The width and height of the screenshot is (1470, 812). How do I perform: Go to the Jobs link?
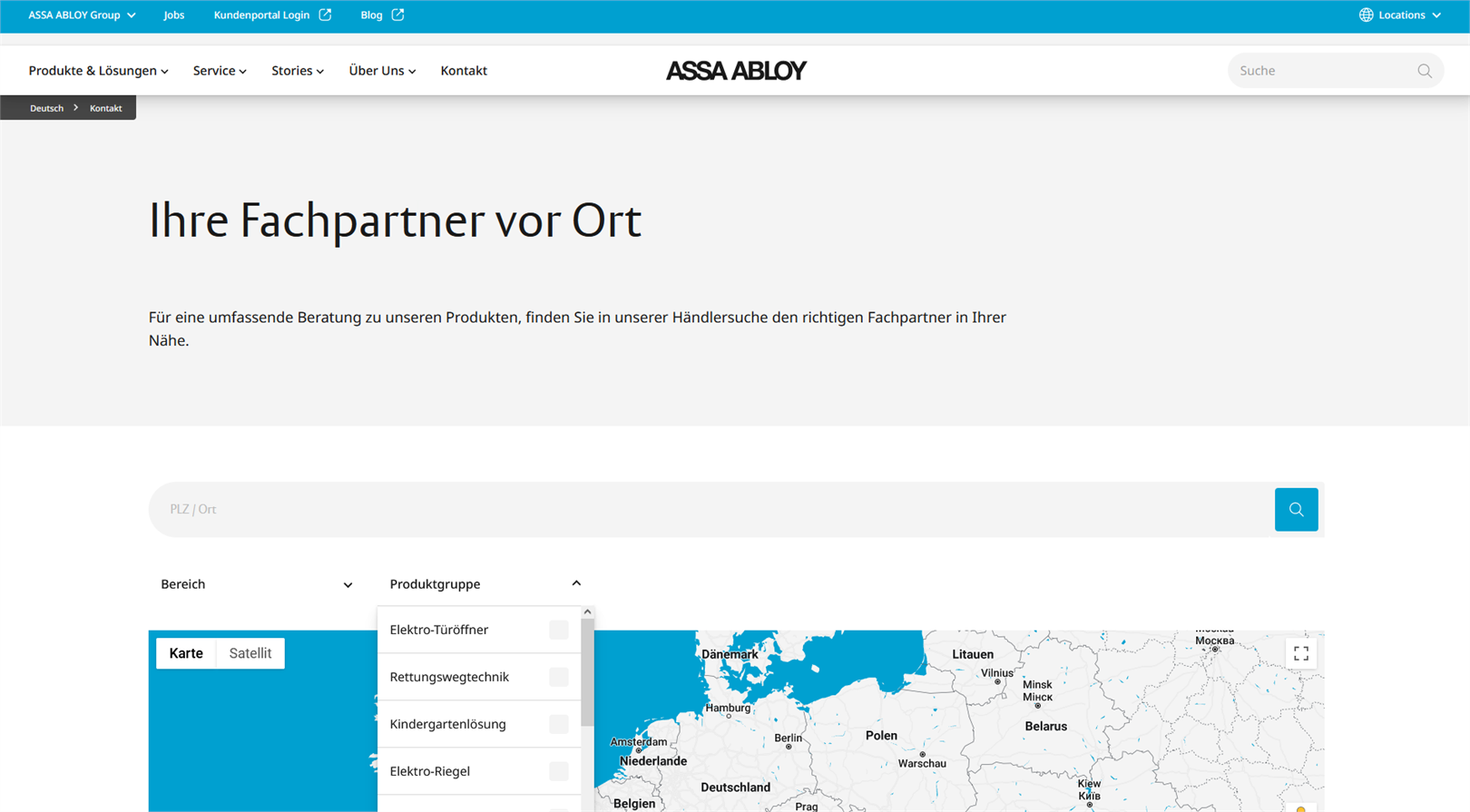(x=173, y=15)
